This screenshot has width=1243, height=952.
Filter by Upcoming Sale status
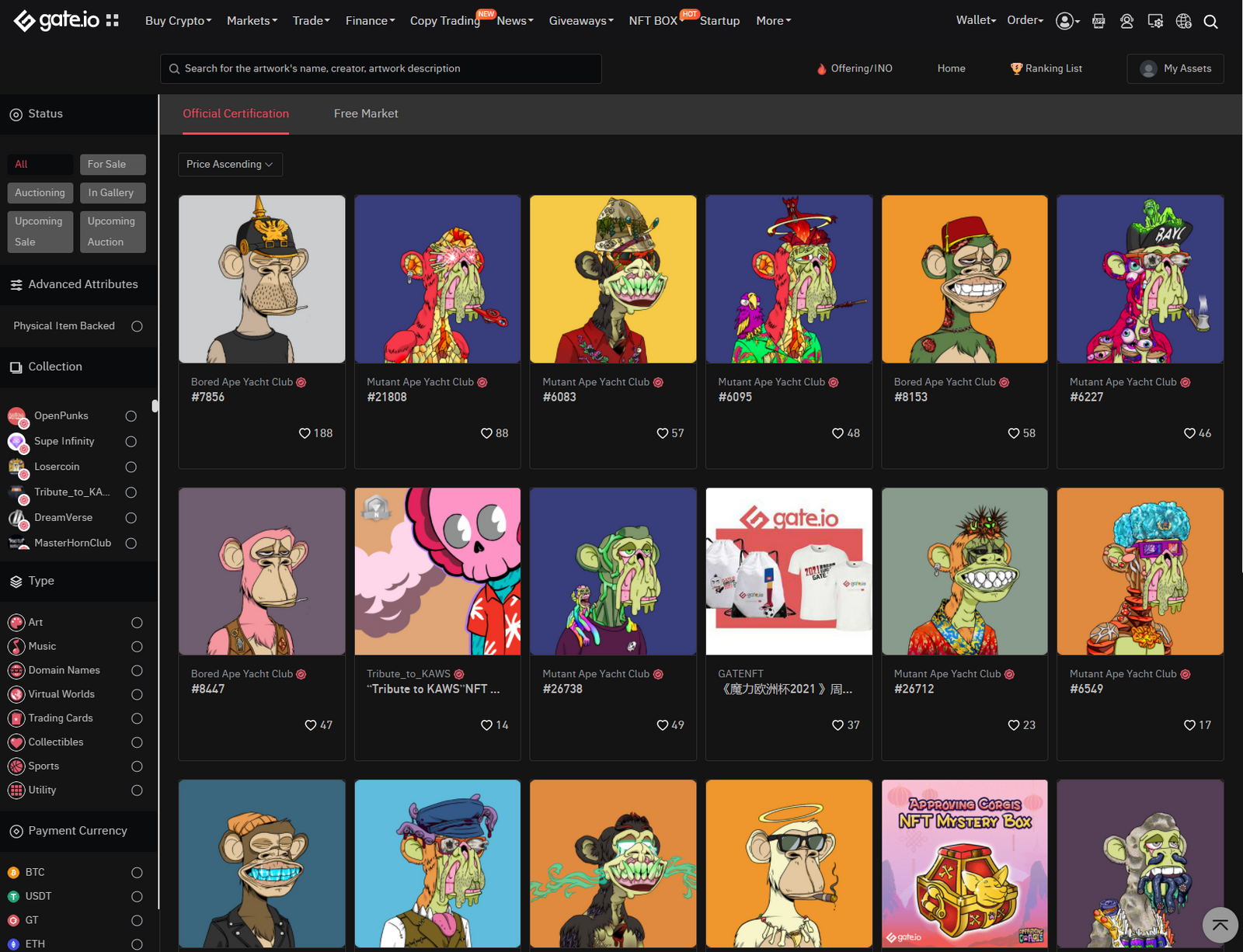coord(40,231)
